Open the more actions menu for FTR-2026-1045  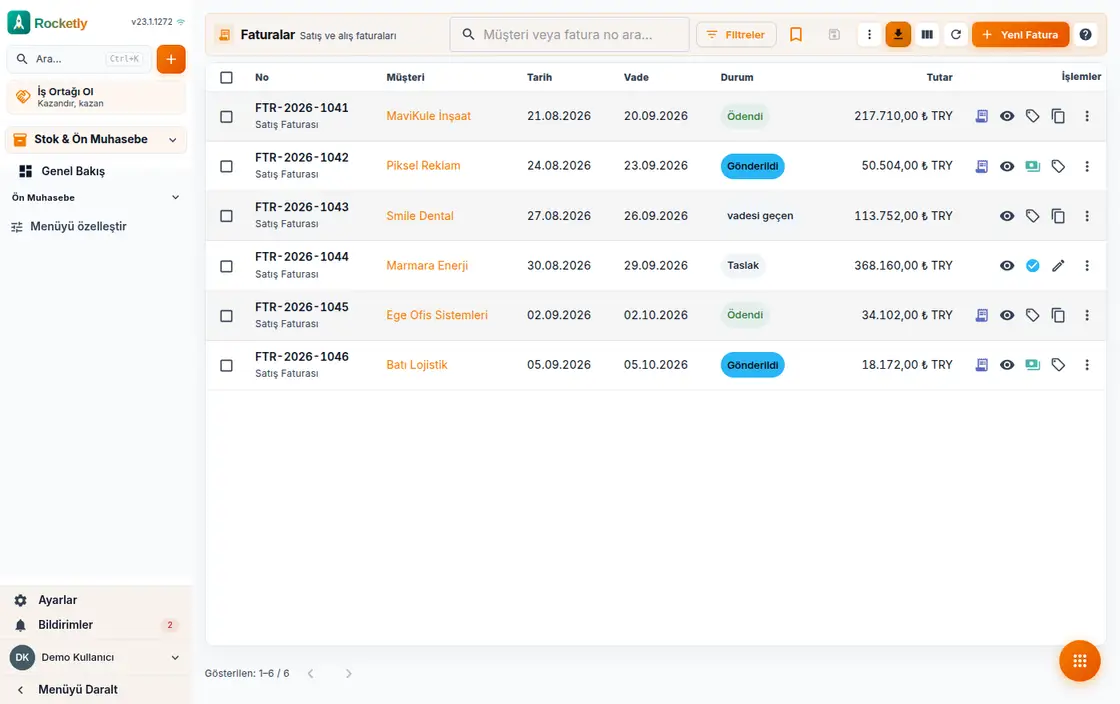[x=1086, y=315]
